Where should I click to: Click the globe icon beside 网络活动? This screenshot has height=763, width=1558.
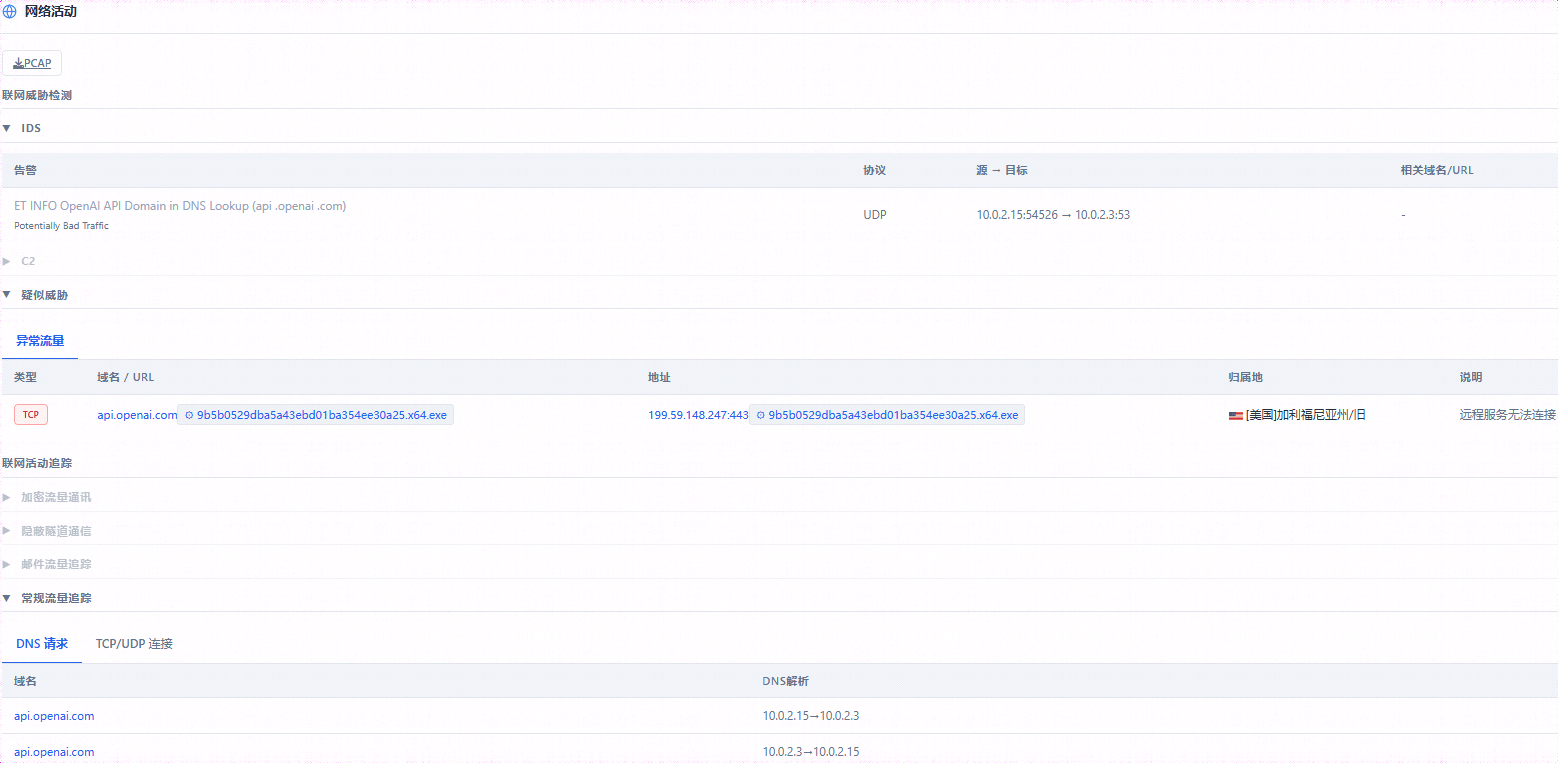pyautogui.click(x=10, y=12)
